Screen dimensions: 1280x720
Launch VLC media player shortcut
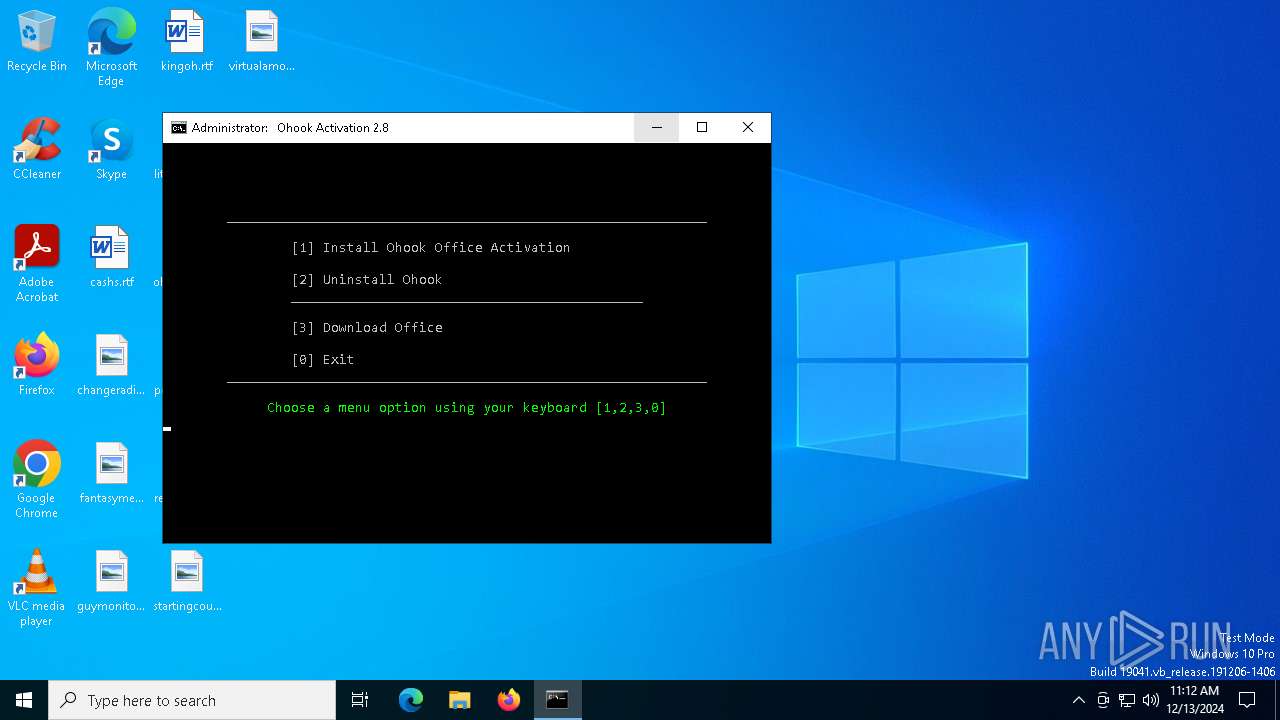click(x=37, y=588)
